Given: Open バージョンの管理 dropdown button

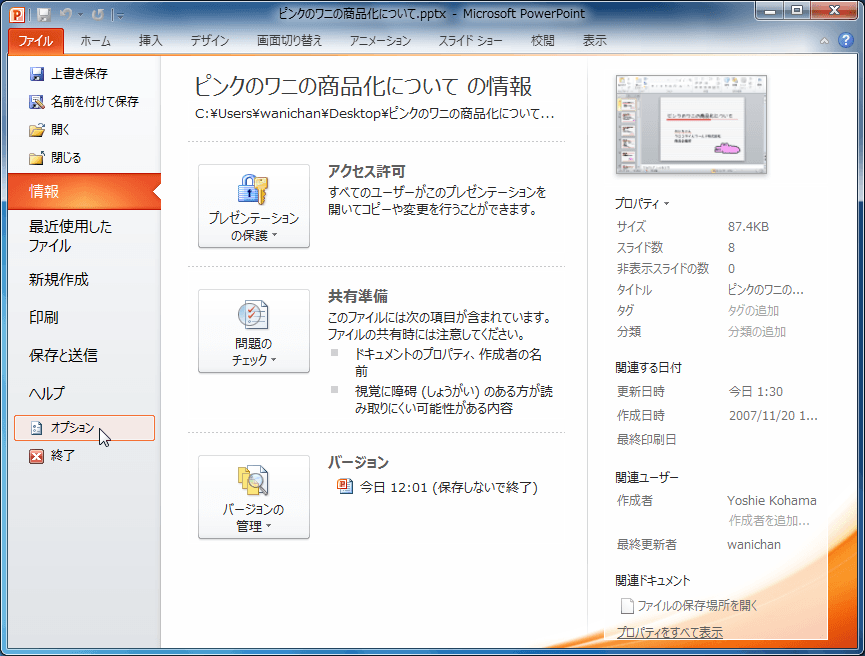Looking at the screenshot, I should point(254,497).
